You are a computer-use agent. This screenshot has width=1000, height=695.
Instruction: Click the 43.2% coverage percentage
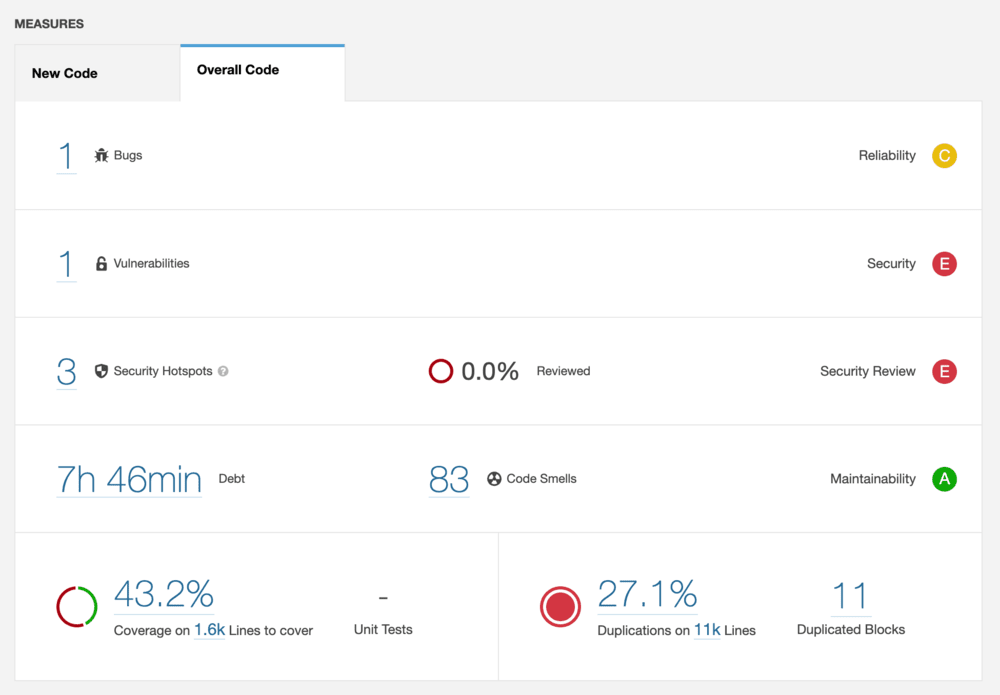pos(163,595)
